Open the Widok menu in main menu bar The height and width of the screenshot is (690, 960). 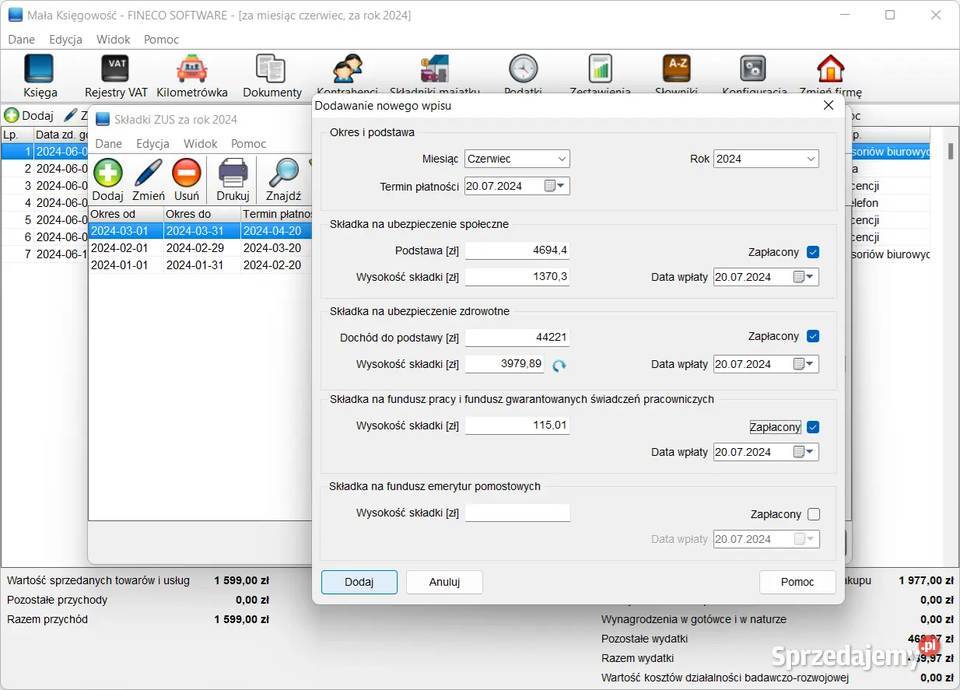coord(113,39)
